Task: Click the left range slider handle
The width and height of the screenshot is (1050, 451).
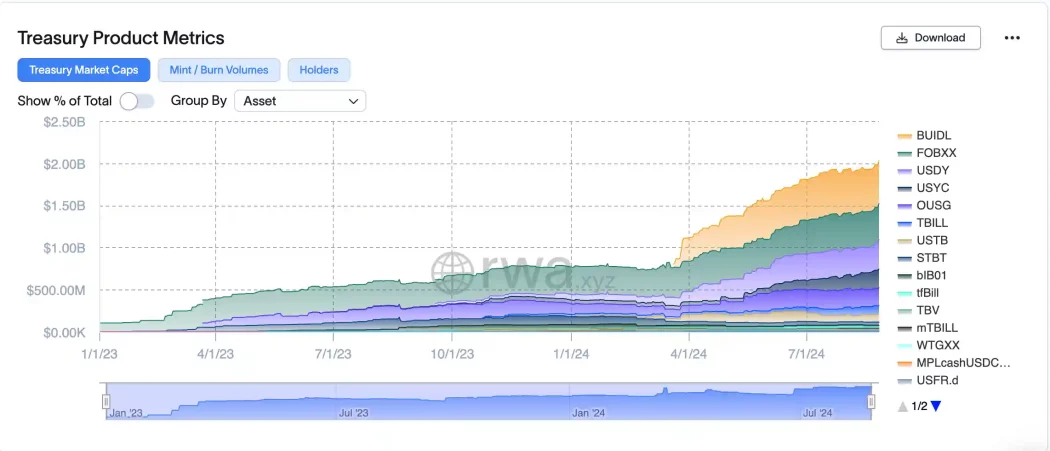Action: click(106, 401)
